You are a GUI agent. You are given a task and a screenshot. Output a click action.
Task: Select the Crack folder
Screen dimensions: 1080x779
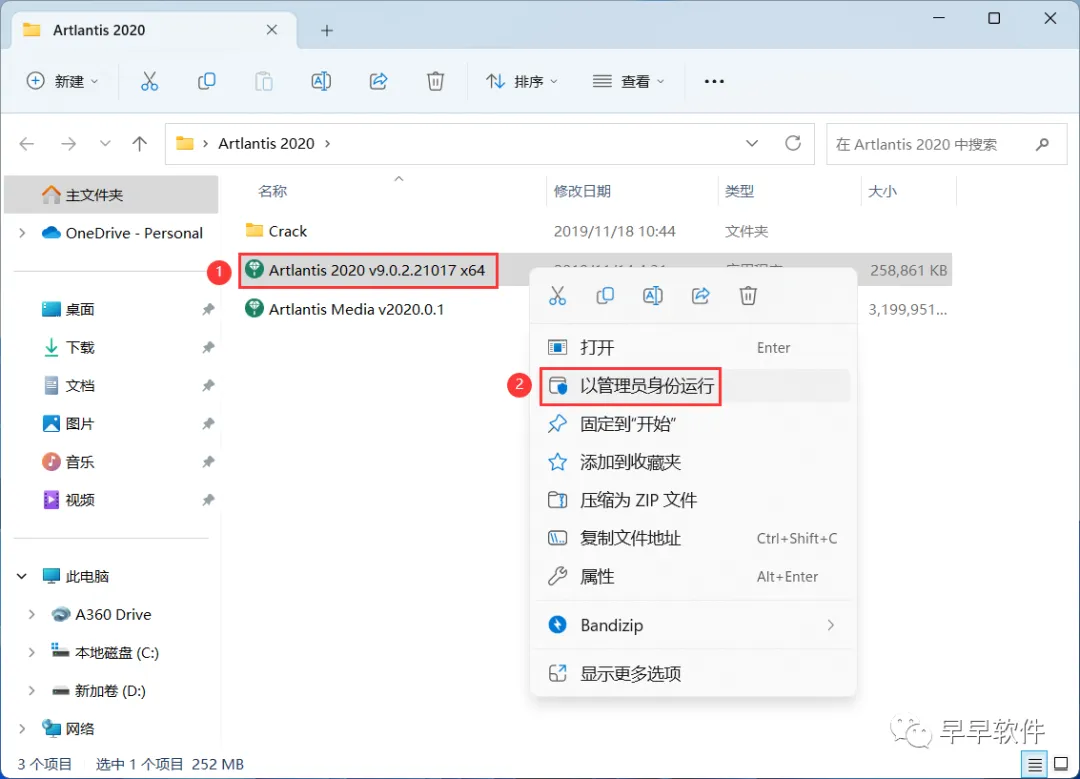pyautogui.click(x=287, y=231)
